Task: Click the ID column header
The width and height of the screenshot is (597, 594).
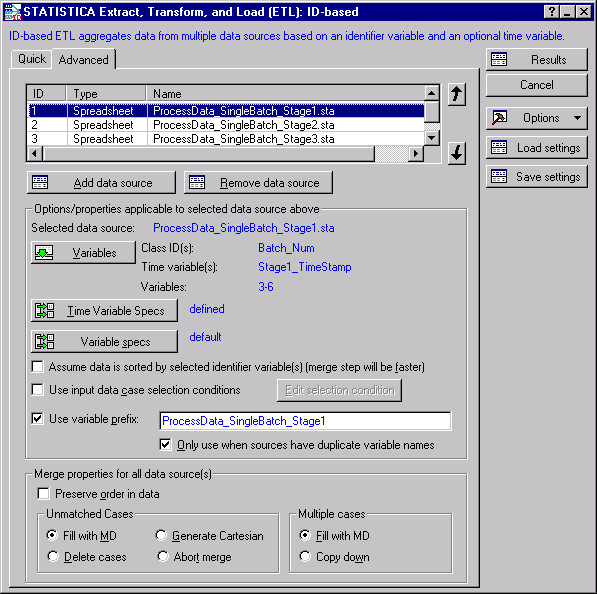Action: click(46, 94)
